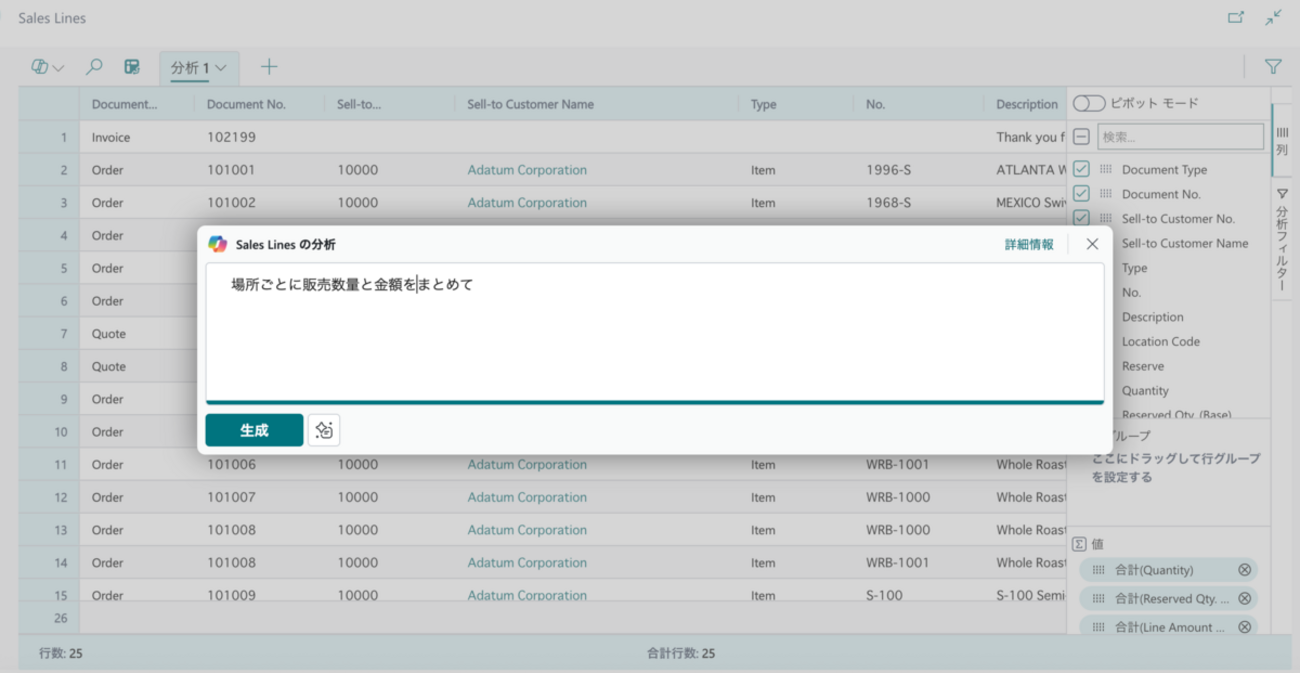1300x673 pixels.
Task: Click the analysis mode toggle icon
Action: coord(132,67)
